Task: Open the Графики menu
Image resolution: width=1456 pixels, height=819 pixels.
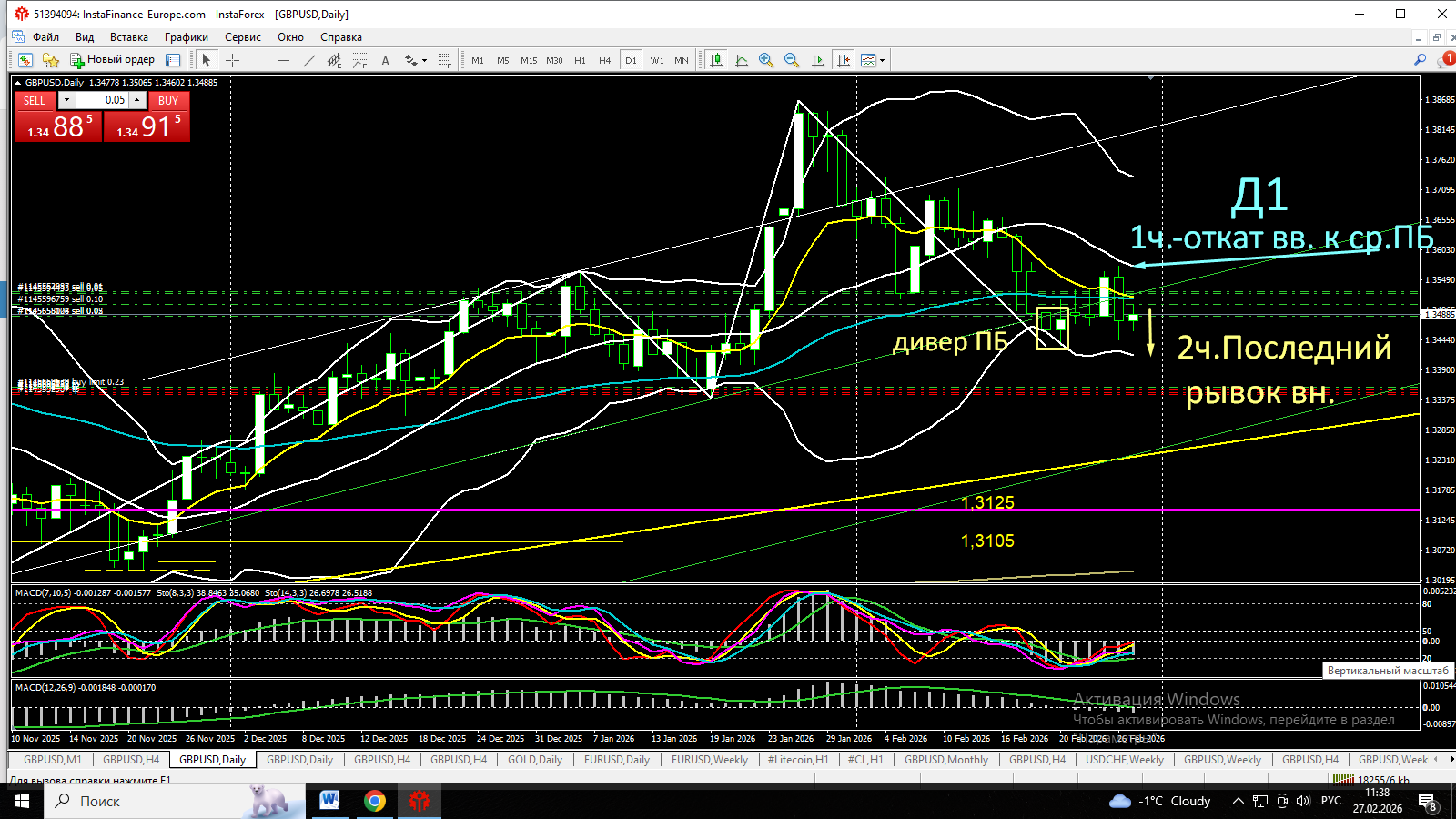Action: [187, 37]
